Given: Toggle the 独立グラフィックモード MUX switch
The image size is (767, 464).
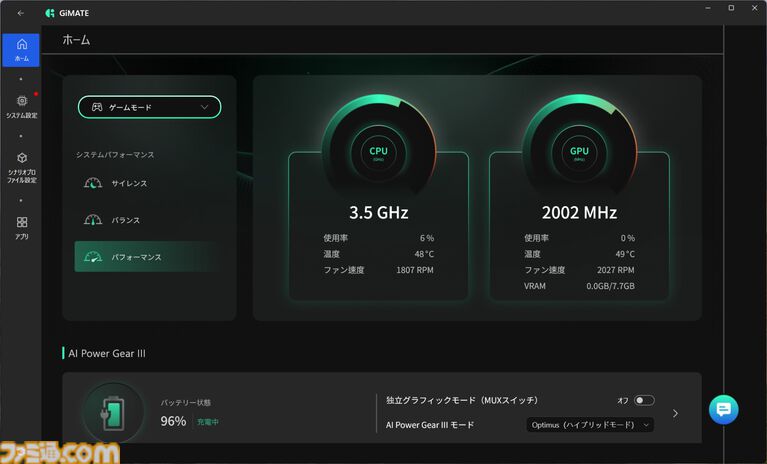Looking at the screenshot, I should coord(644,400).
